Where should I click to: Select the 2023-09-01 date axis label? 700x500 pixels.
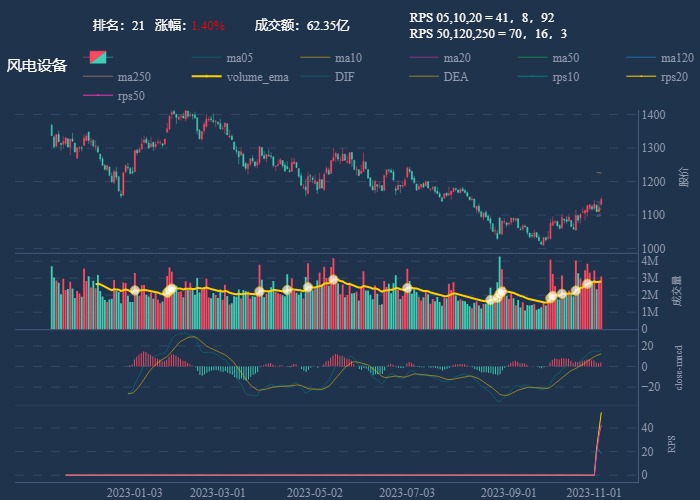pos(508,493)
